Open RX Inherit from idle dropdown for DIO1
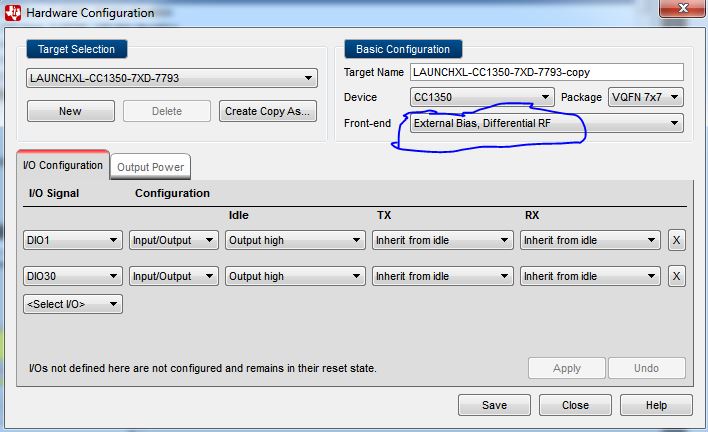 pyautogui.click(x=590, y=240)
